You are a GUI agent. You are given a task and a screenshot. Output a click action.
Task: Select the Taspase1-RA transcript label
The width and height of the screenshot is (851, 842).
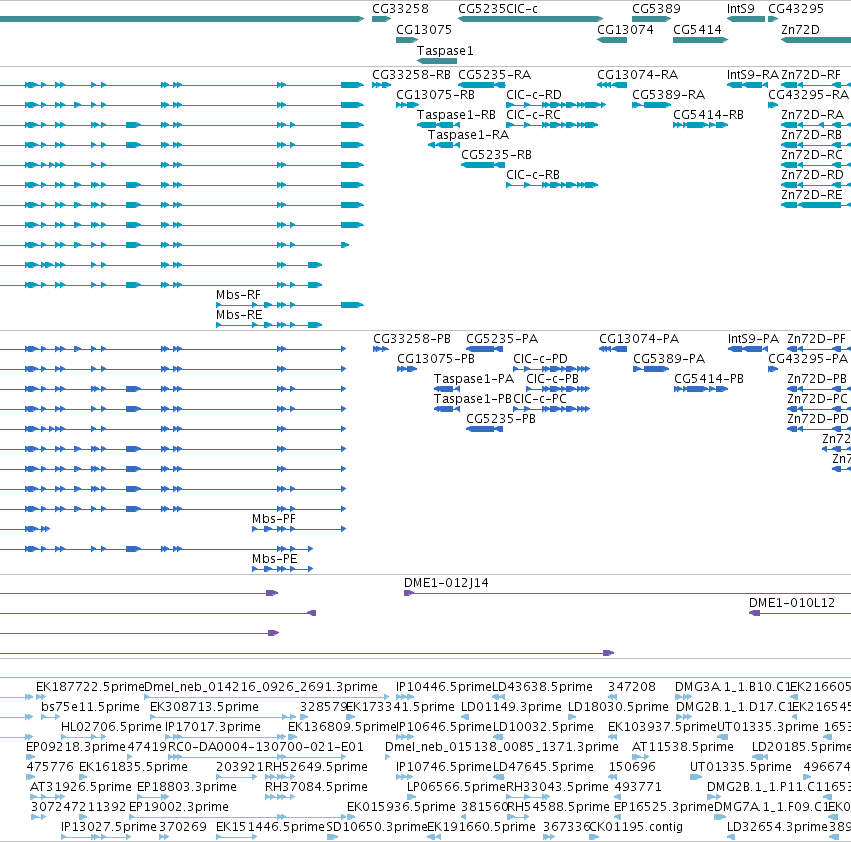pos(468,135)
